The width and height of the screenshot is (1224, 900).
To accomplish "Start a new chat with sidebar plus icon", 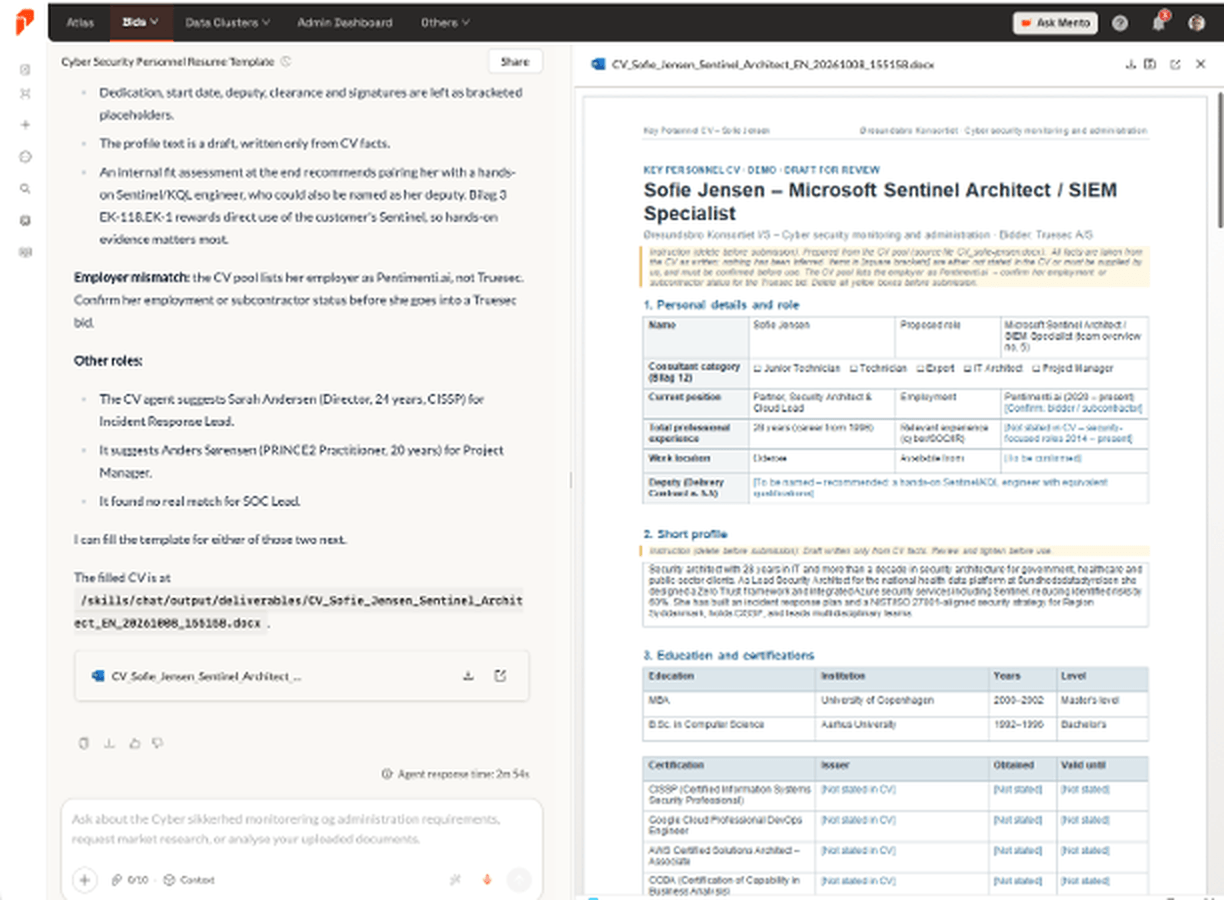I will pyautogui.click(x=25, y=125).
